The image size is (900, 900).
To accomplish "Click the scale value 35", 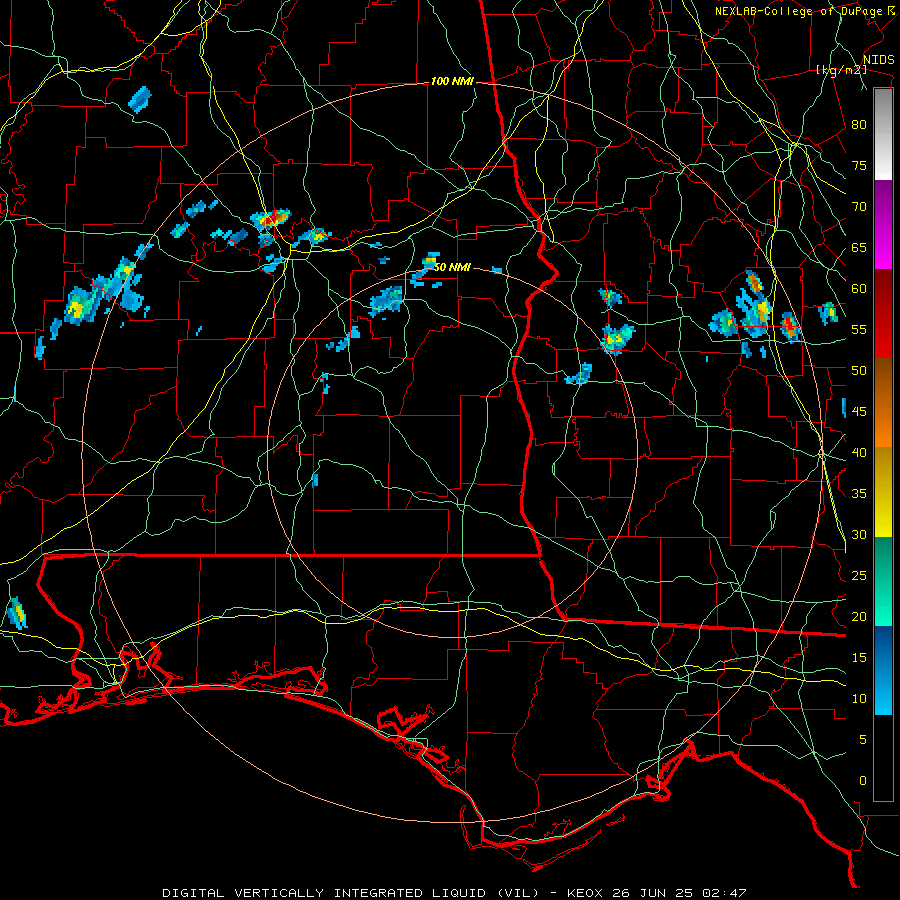I will (859, 494).
